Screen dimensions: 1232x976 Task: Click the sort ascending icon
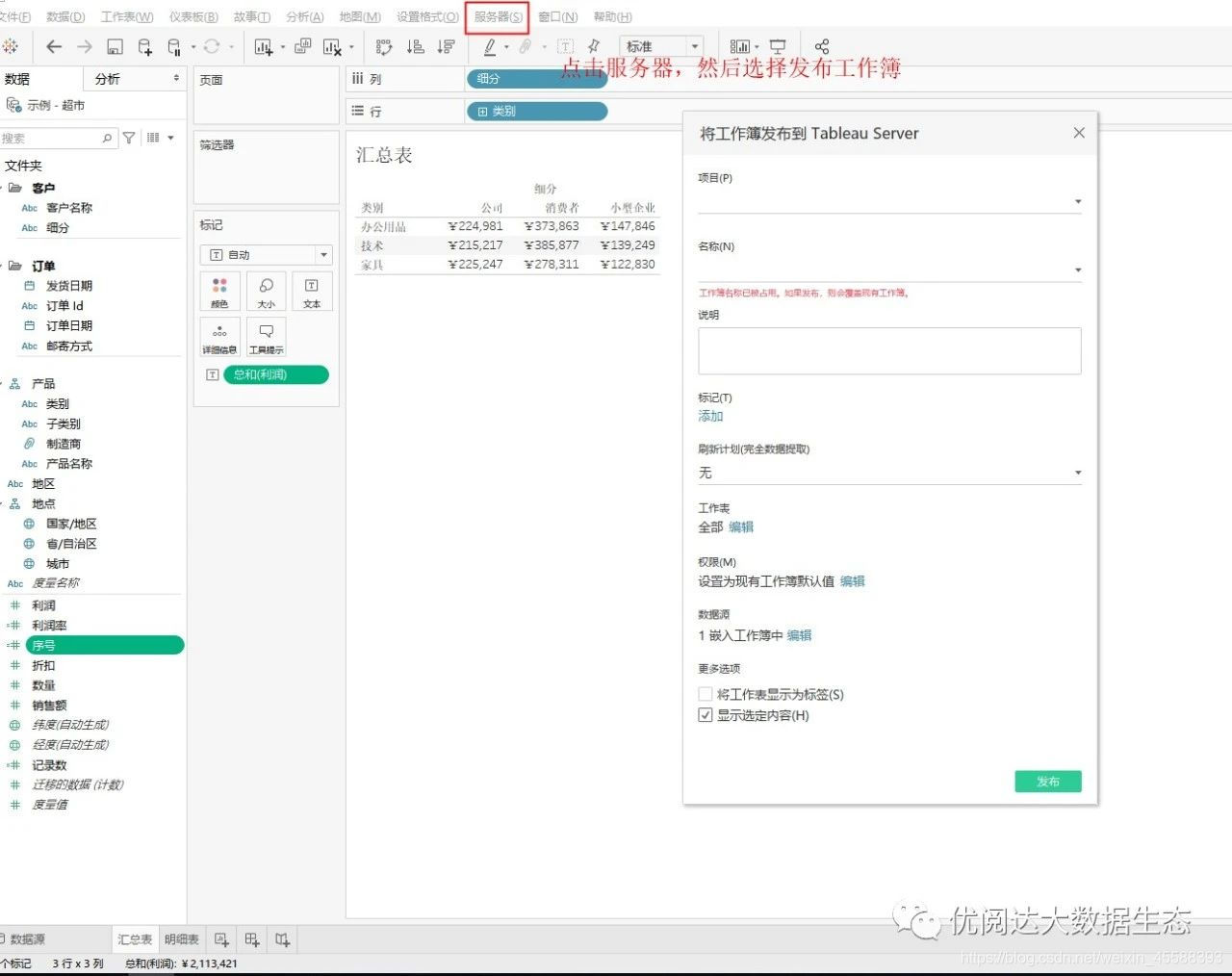click(415, 46)
